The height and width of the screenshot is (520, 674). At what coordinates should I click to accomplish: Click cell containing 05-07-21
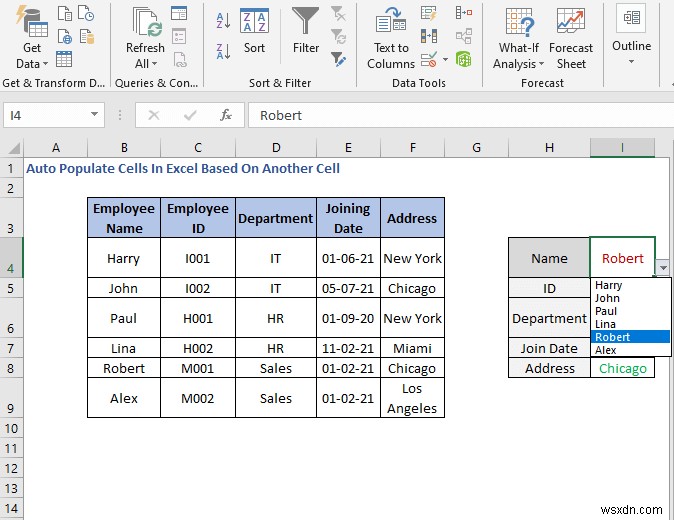(x=348, y=288)
